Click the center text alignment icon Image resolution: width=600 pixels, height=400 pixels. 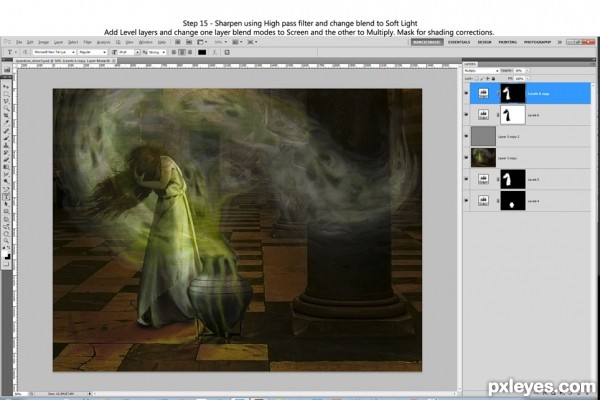click(x=183, y=52)
